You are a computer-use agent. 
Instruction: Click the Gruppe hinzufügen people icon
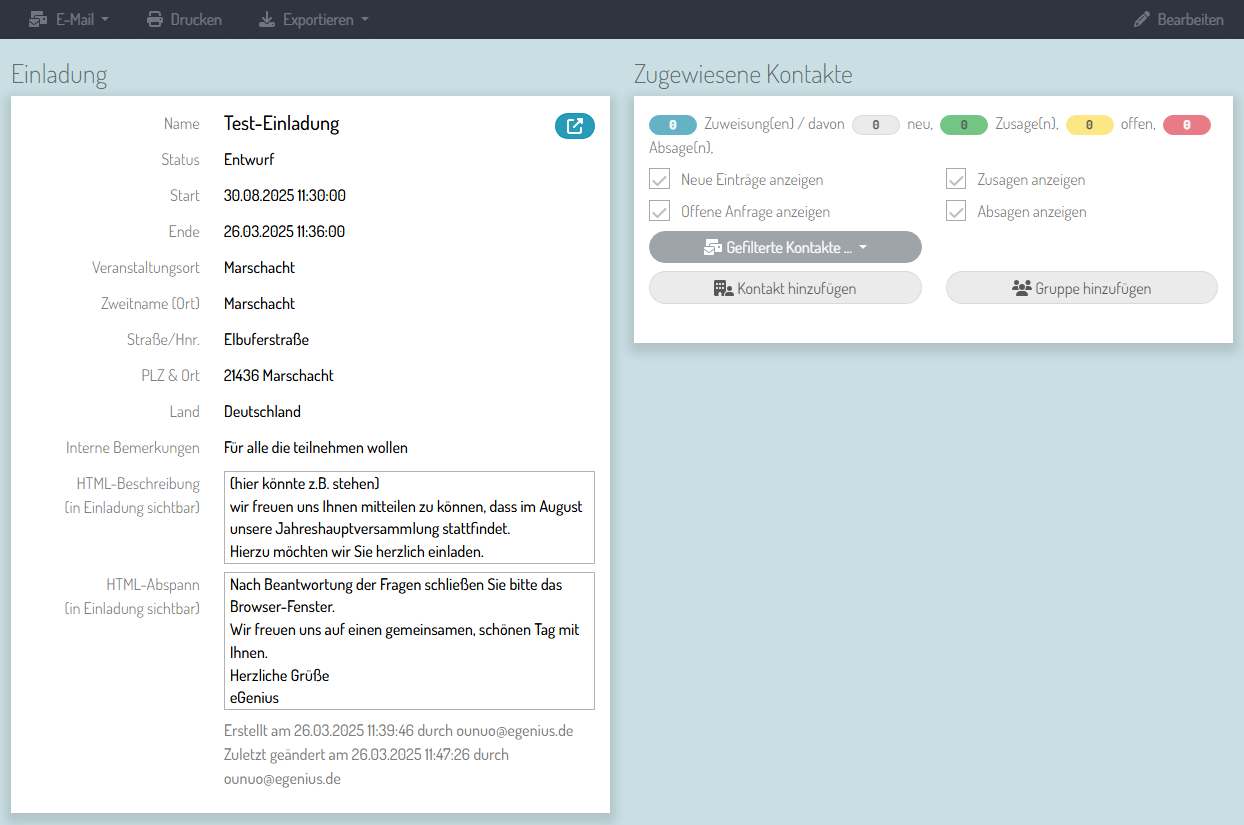pyautogui.click(x=1021, y=288)
